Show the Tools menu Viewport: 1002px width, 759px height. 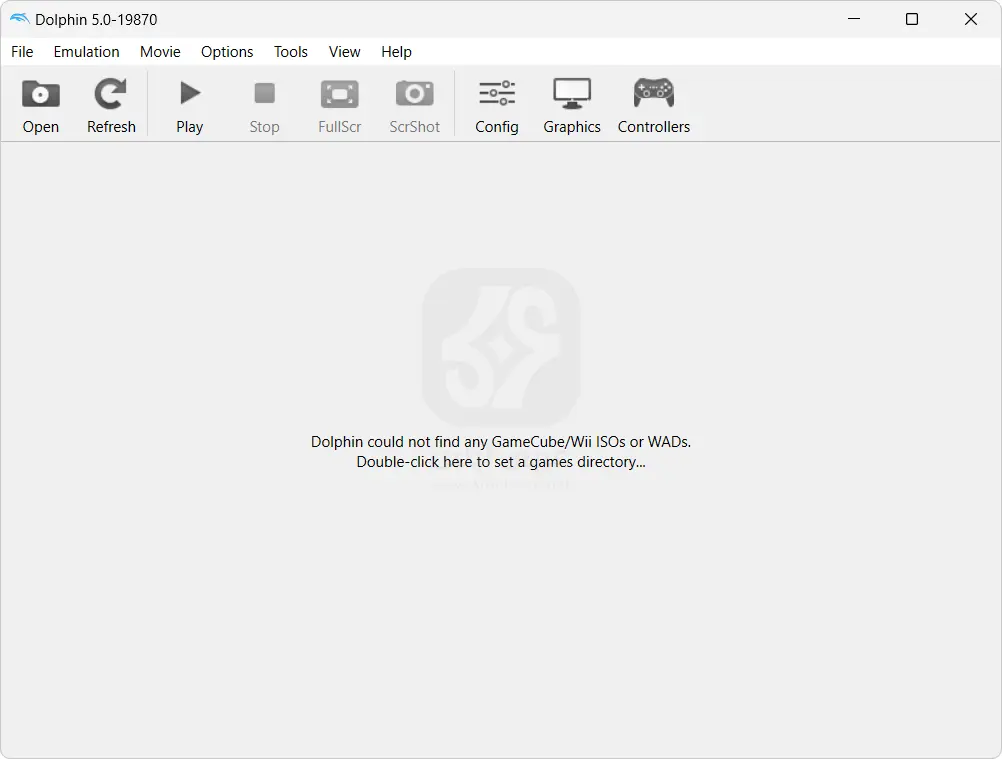291,52
